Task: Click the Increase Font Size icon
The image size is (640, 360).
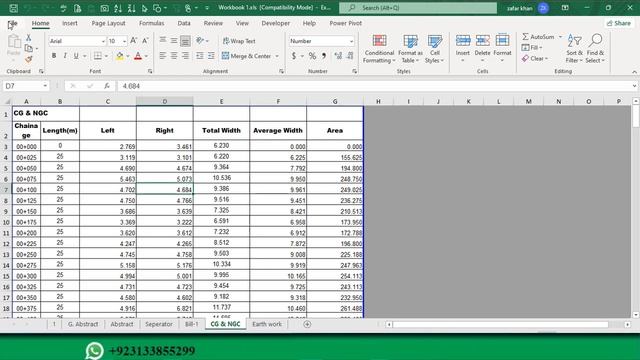Action: (133, 40)
